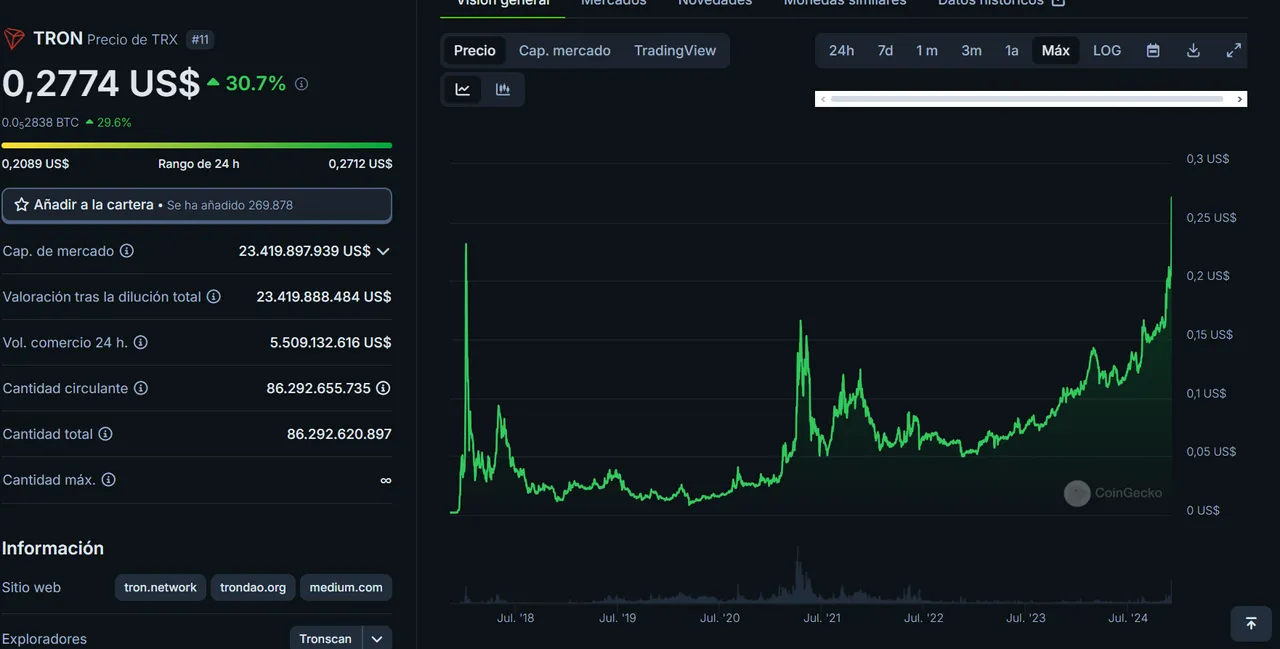Click right arrow of horizontal scrollbar
The height and width of the screenshot is (649, 1280).
(1240, 99)
